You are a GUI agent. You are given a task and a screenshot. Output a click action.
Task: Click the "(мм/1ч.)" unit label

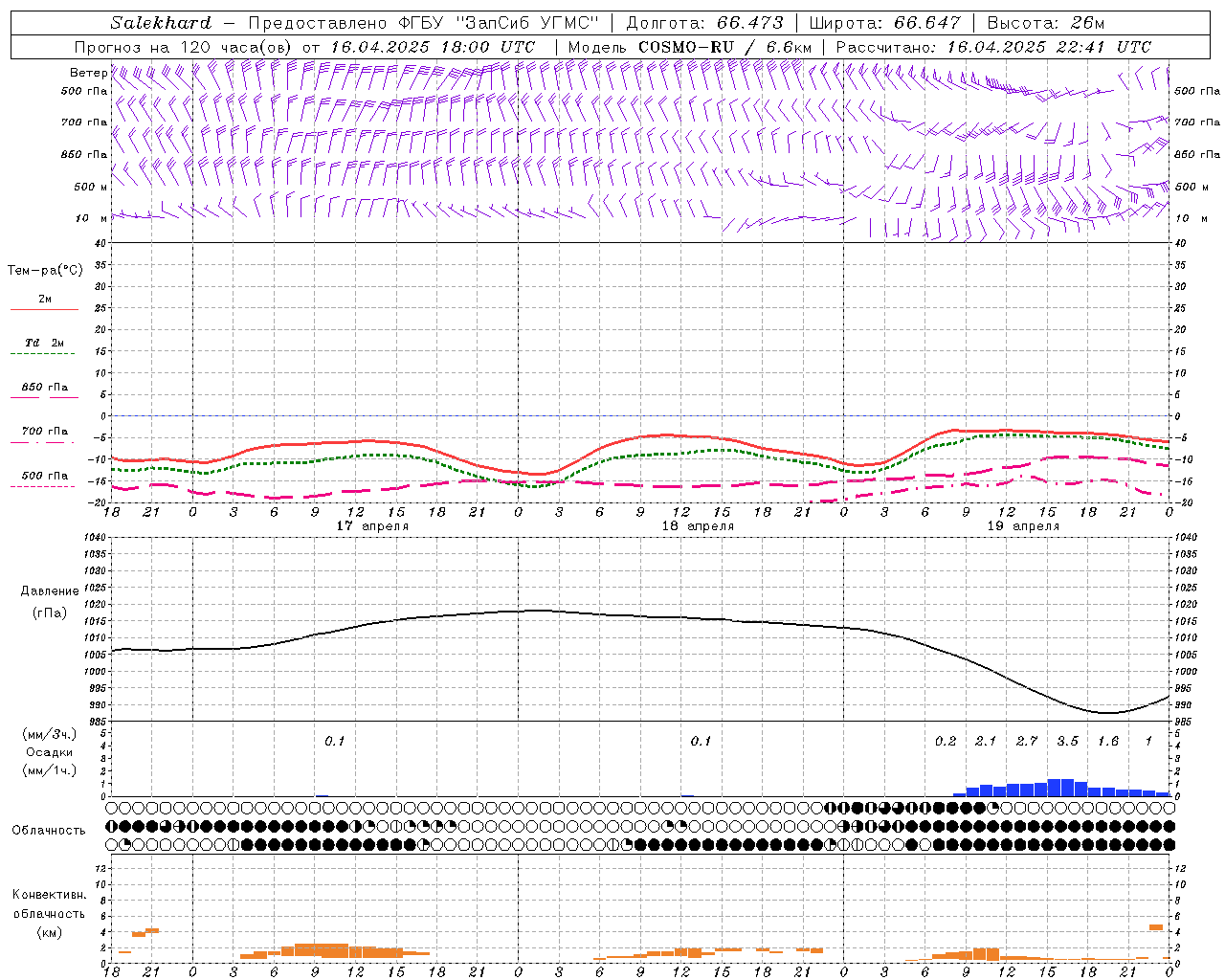pos(50,770)
